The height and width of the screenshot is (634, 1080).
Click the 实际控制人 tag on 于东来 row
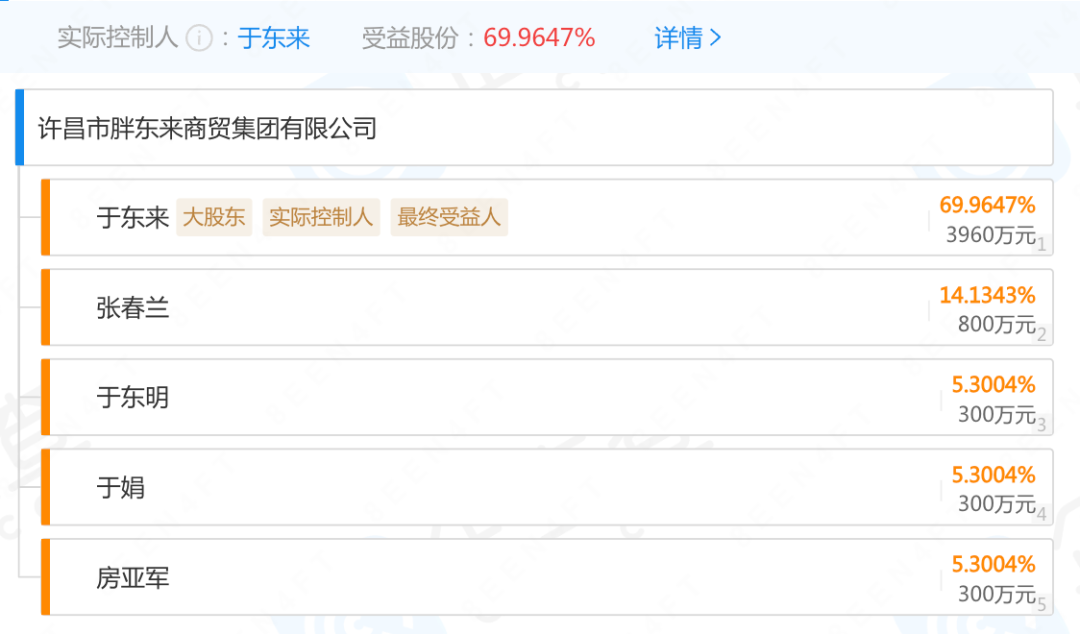point(321,217)
